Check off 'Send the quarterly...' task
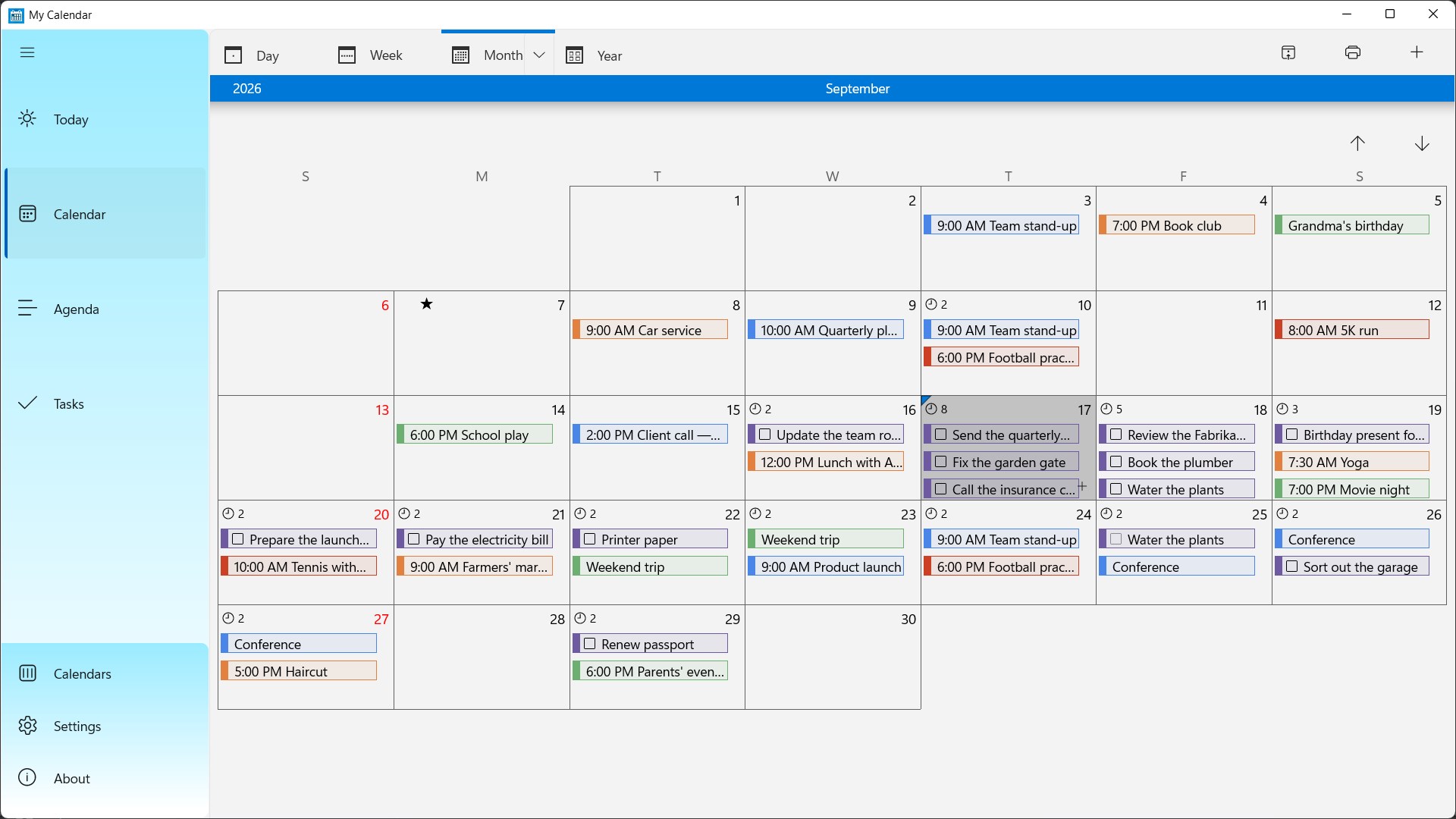 click(941, 435)
